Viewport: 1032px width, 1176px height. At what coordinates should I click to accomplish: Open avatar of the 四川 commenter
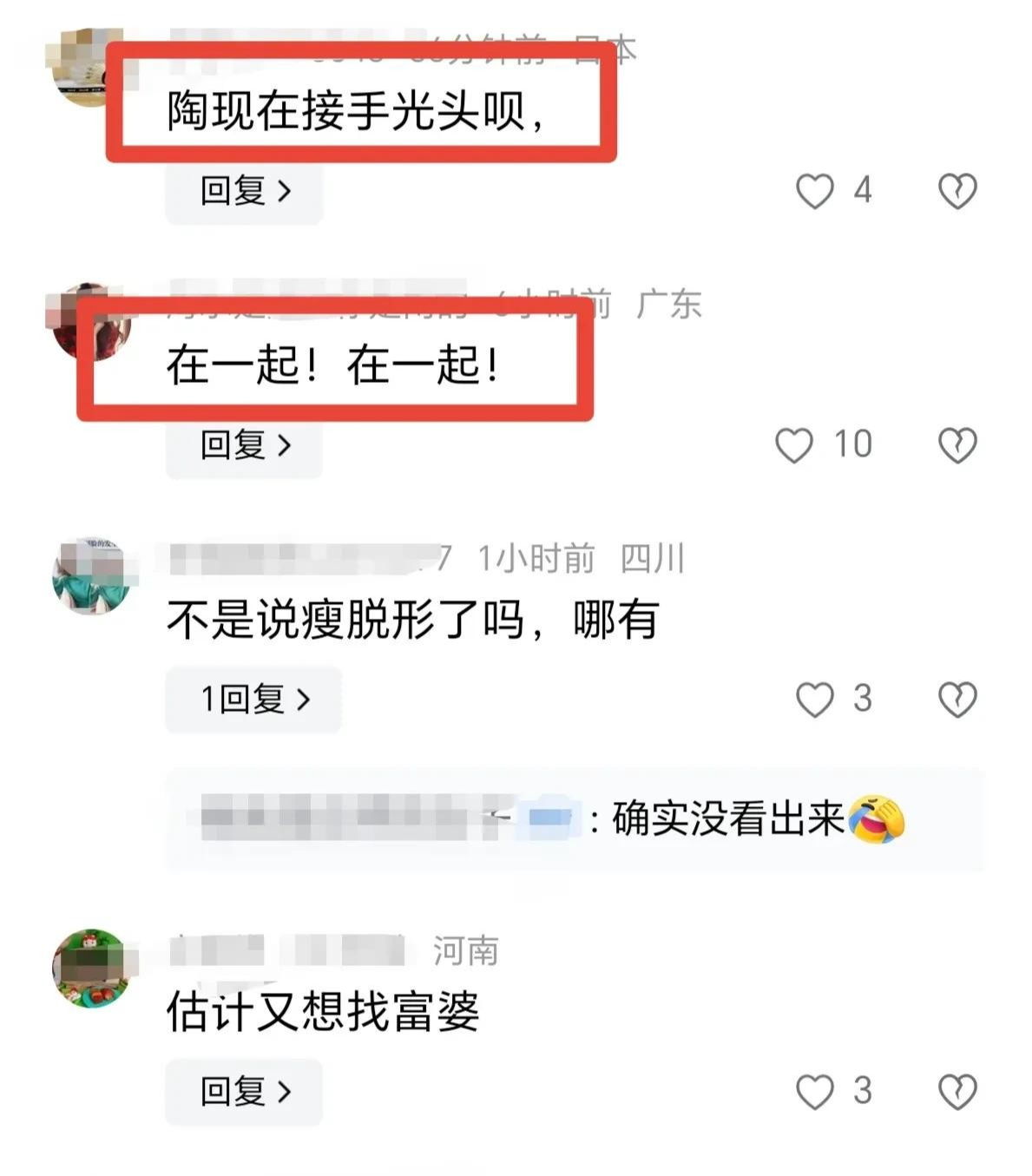coord(92,575)
